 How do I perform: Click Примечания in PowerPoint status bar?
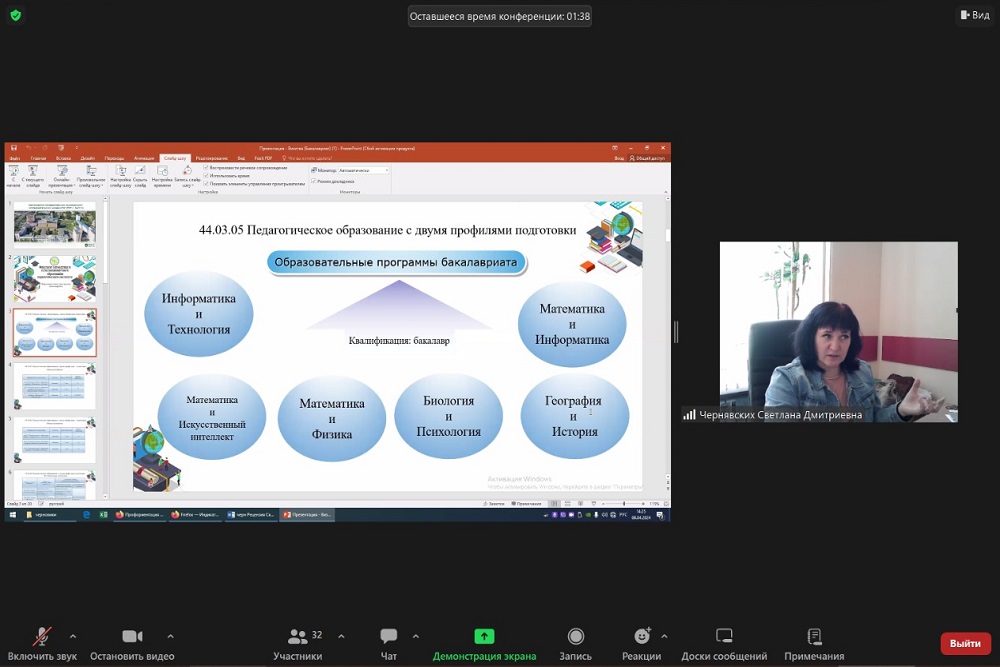point(526,503)
